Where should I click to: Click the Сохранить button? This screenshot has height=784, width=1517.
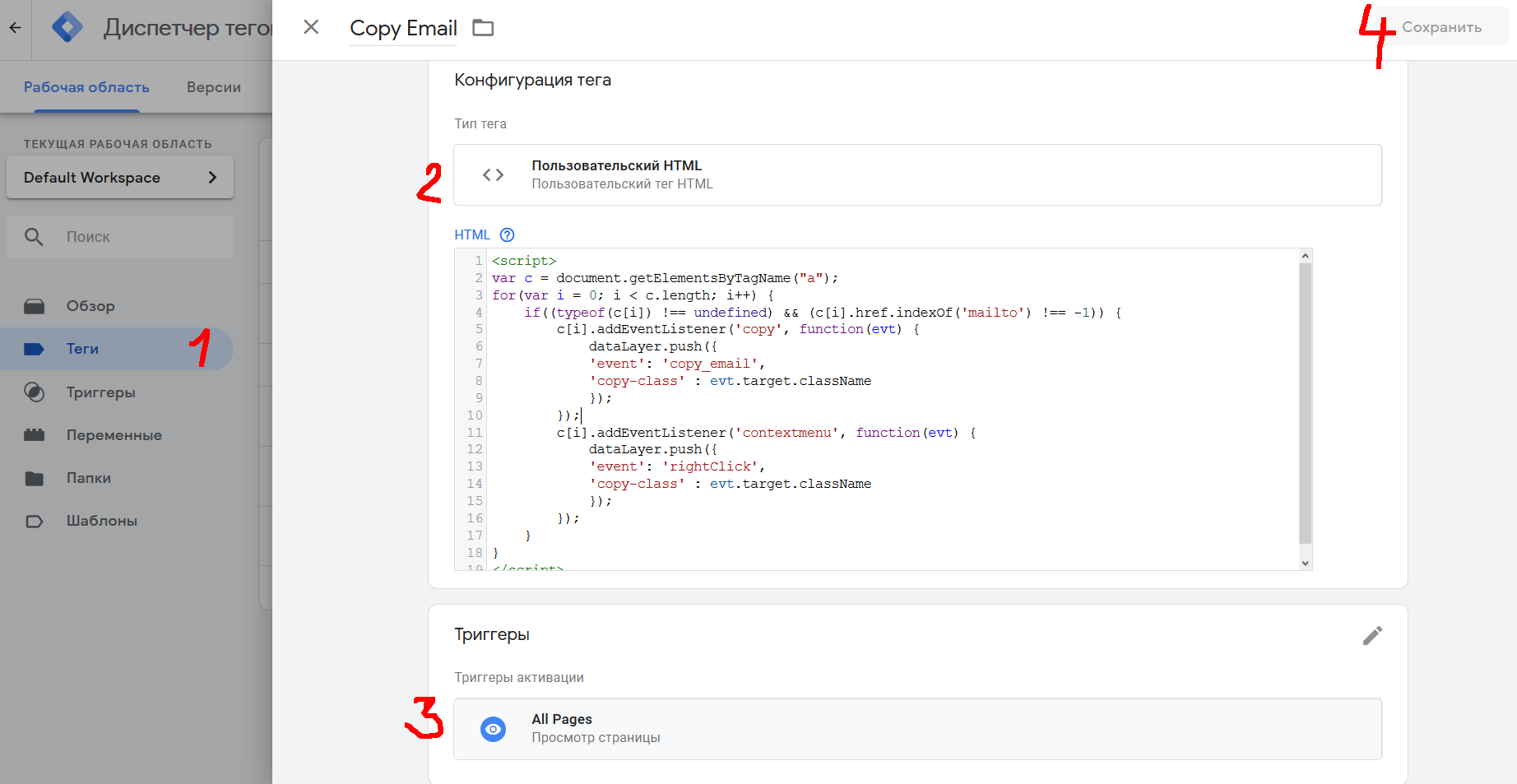[x=1441, y=27]
